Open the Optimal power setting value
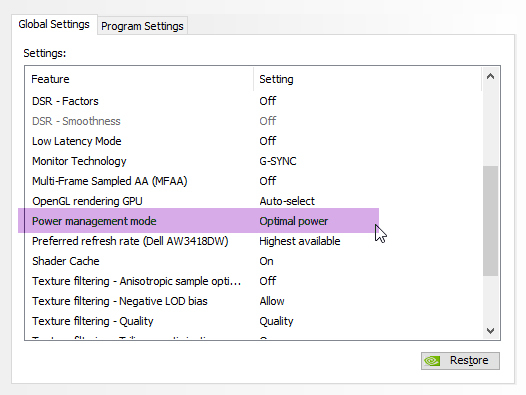526x395 pixels. [294, 221]
